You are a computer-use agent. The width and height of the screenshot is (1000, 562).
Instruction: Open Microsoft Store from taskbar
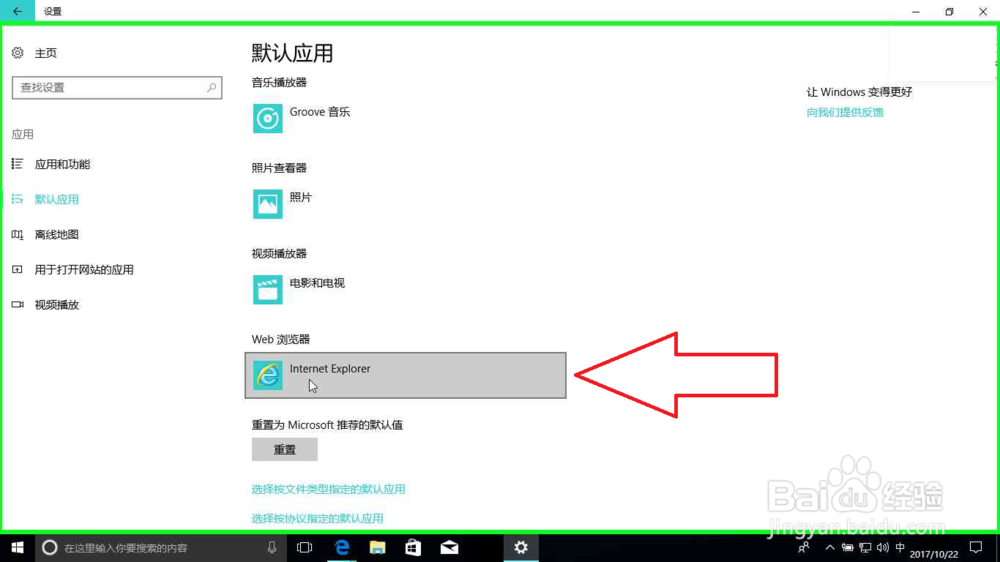click(413, 548)
